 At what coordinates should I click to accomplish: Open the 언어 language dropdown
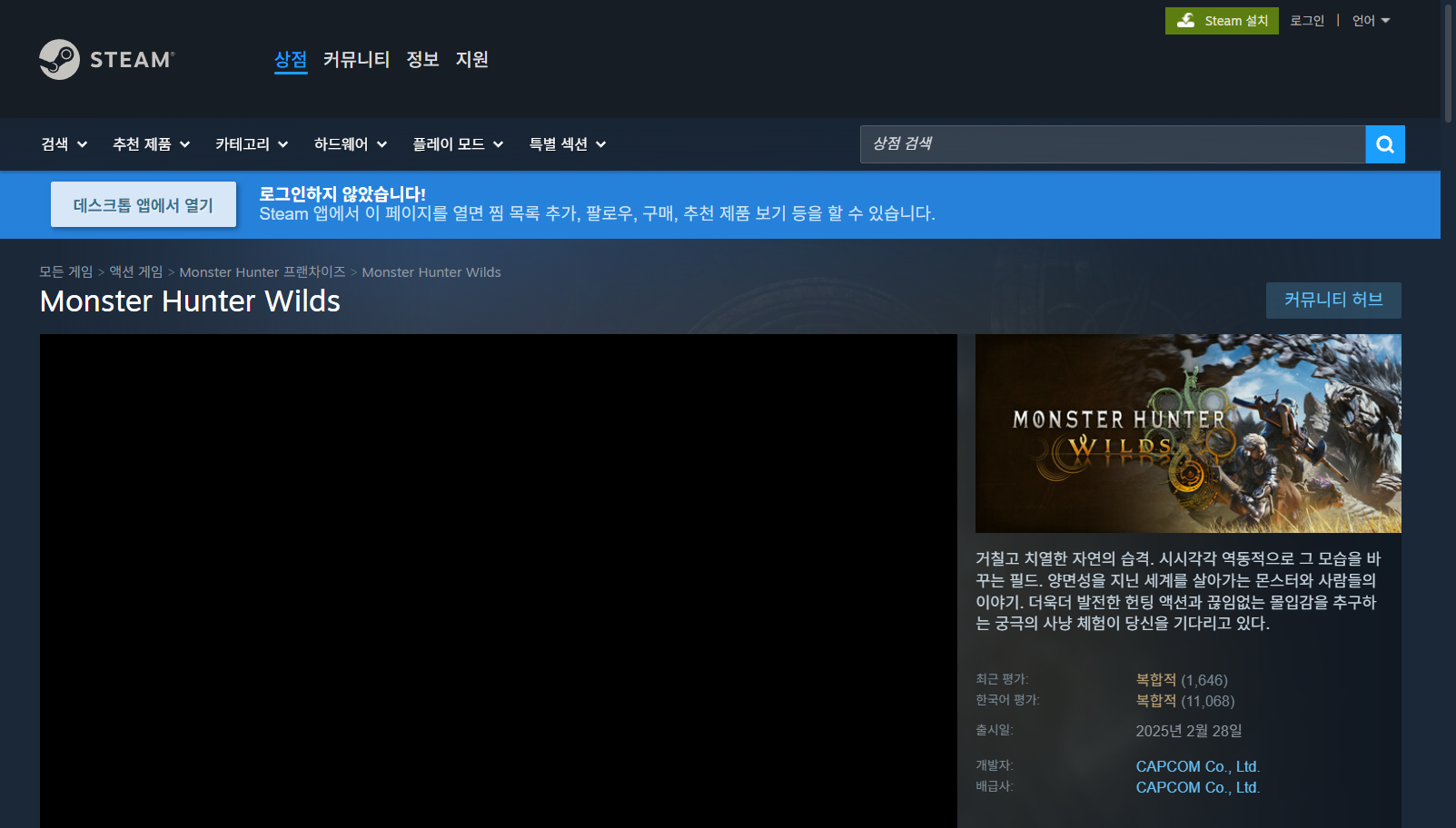[1371, 21]
